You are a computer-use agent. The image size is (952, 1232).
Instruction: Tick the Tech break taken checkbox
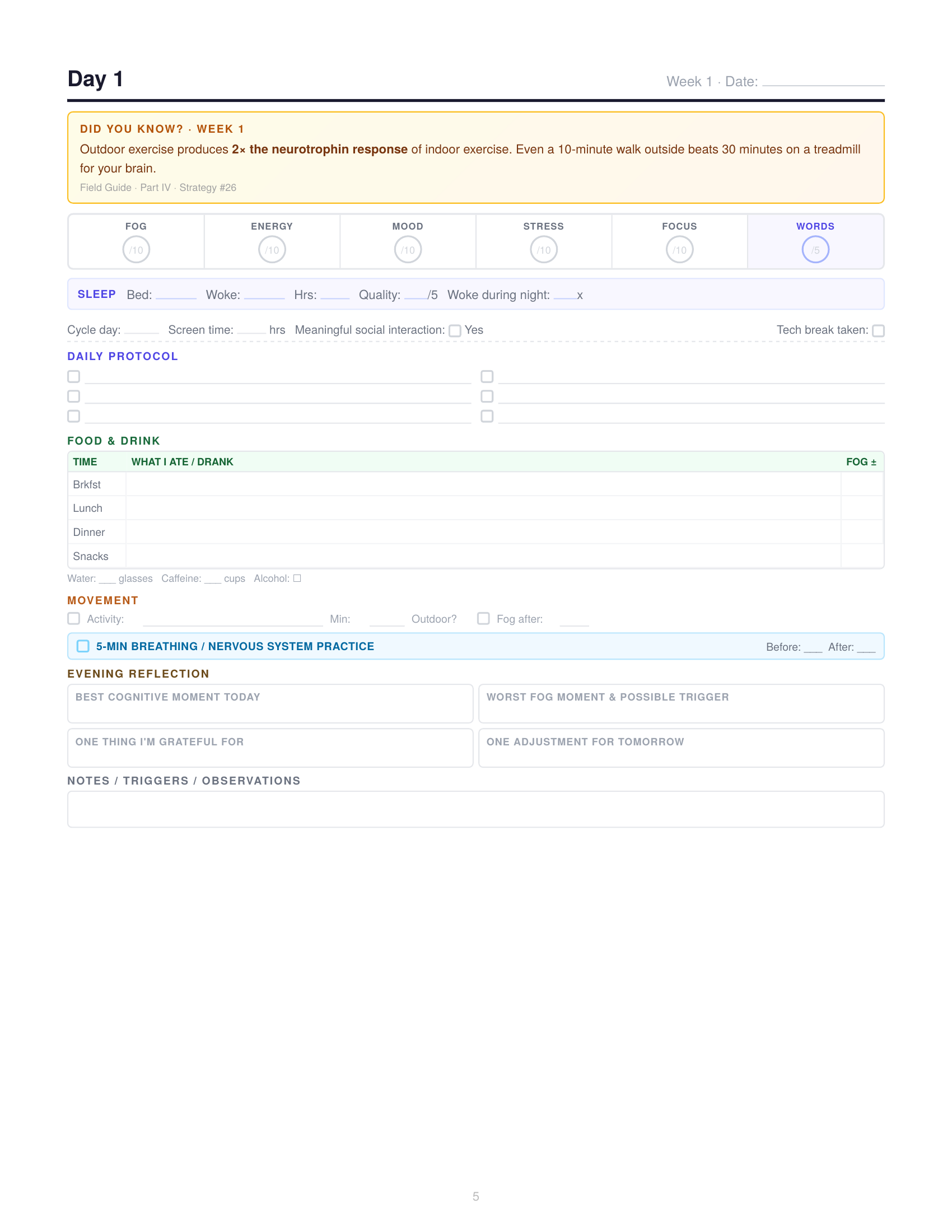878,331
